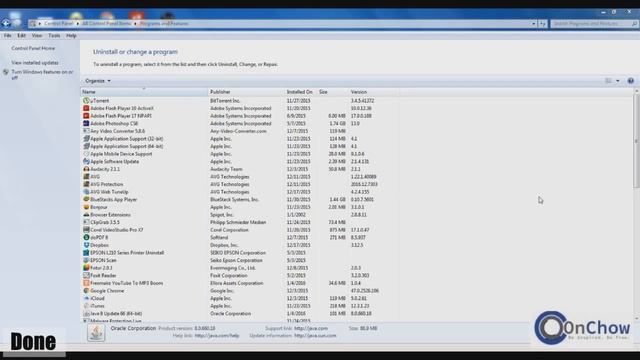Click the Back navigation arrow
This screenshot has width=640, height=360.
click(x=6, y=24)
